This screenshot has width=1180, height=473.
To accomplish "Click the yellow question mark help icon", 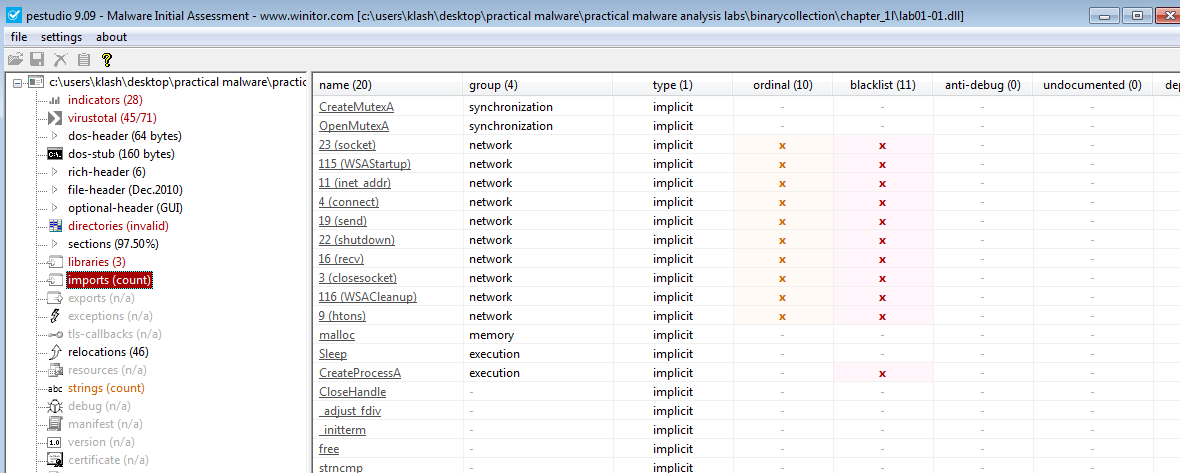I will pos(106,59).
